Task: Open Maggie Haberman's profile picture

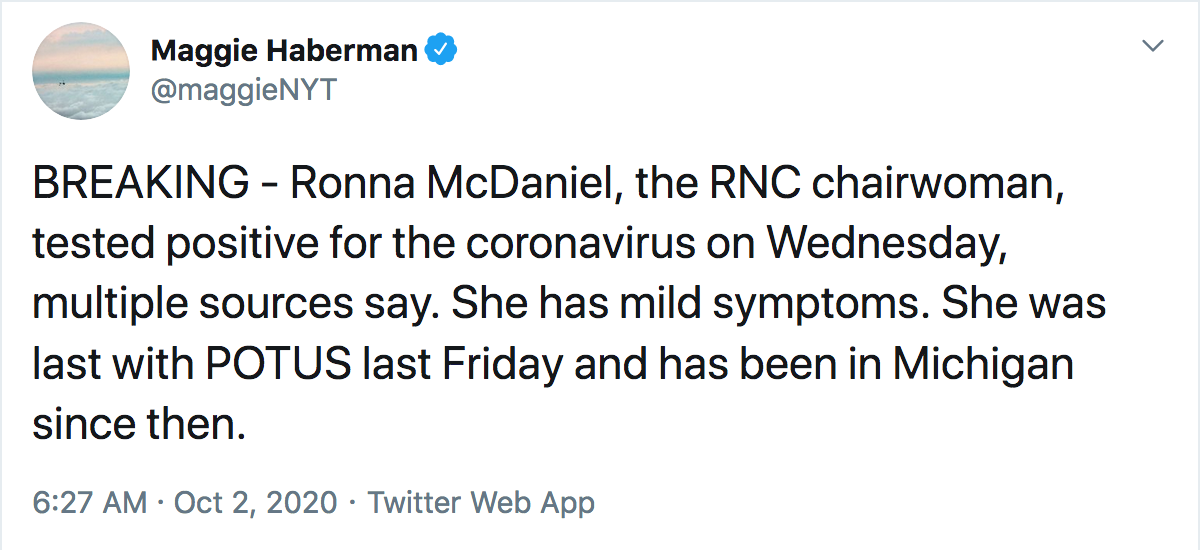Action: 81,71
